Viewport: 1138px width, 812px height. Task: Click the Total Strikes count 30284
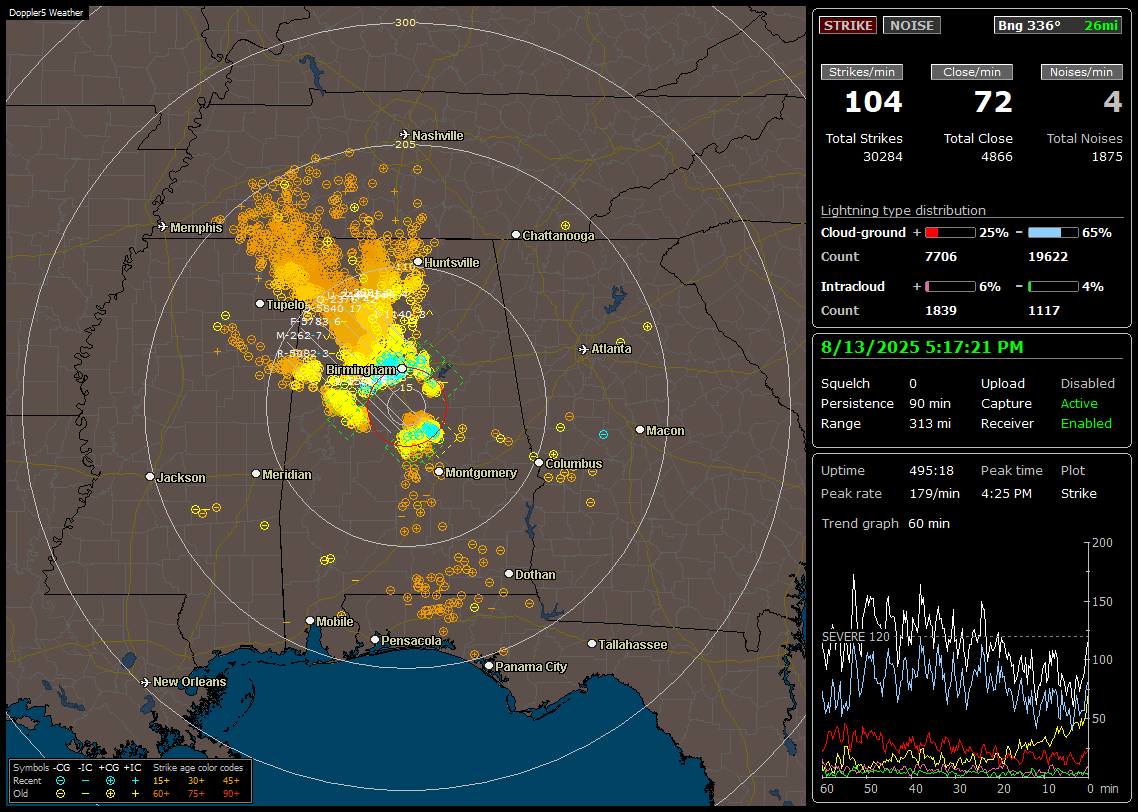pyautogui.click(x=883, y=157)
